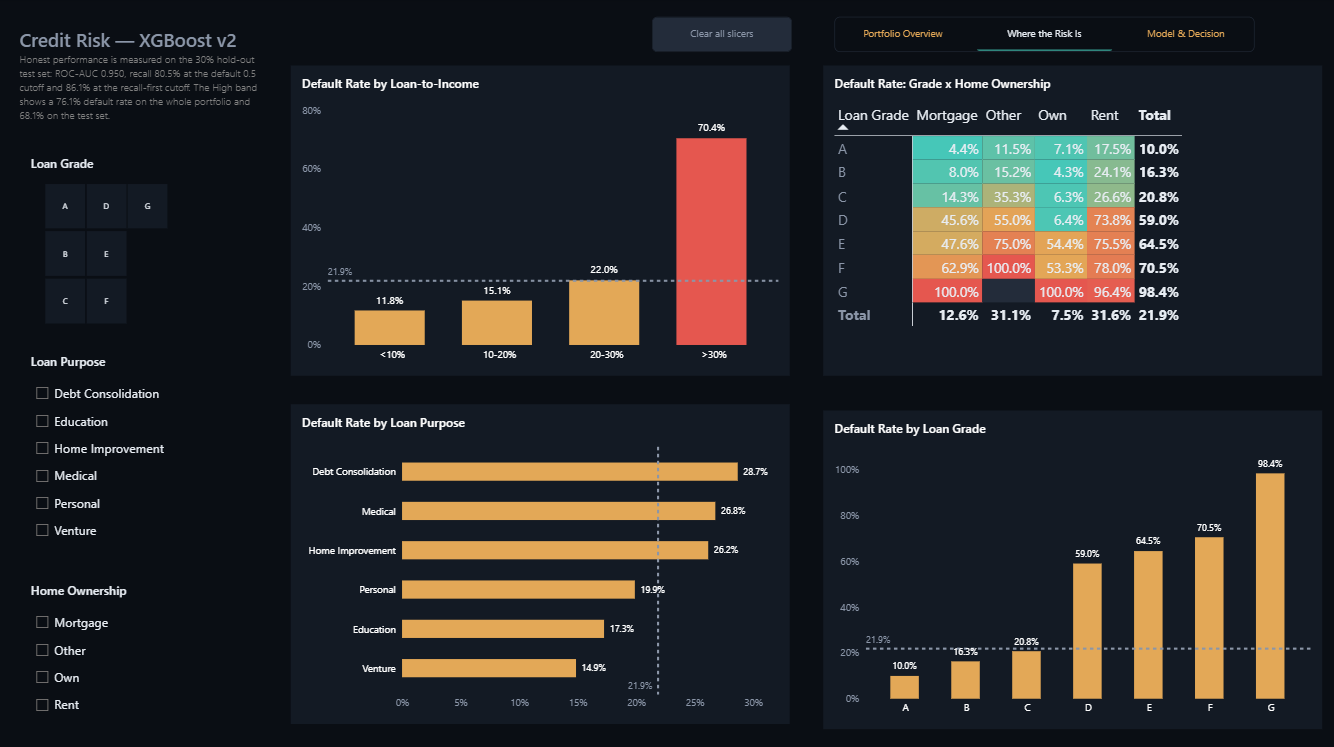The height and width of the screenshot is (747, 1334).
Task: Enable the Medical purpose checkbox
Action: 42,476
